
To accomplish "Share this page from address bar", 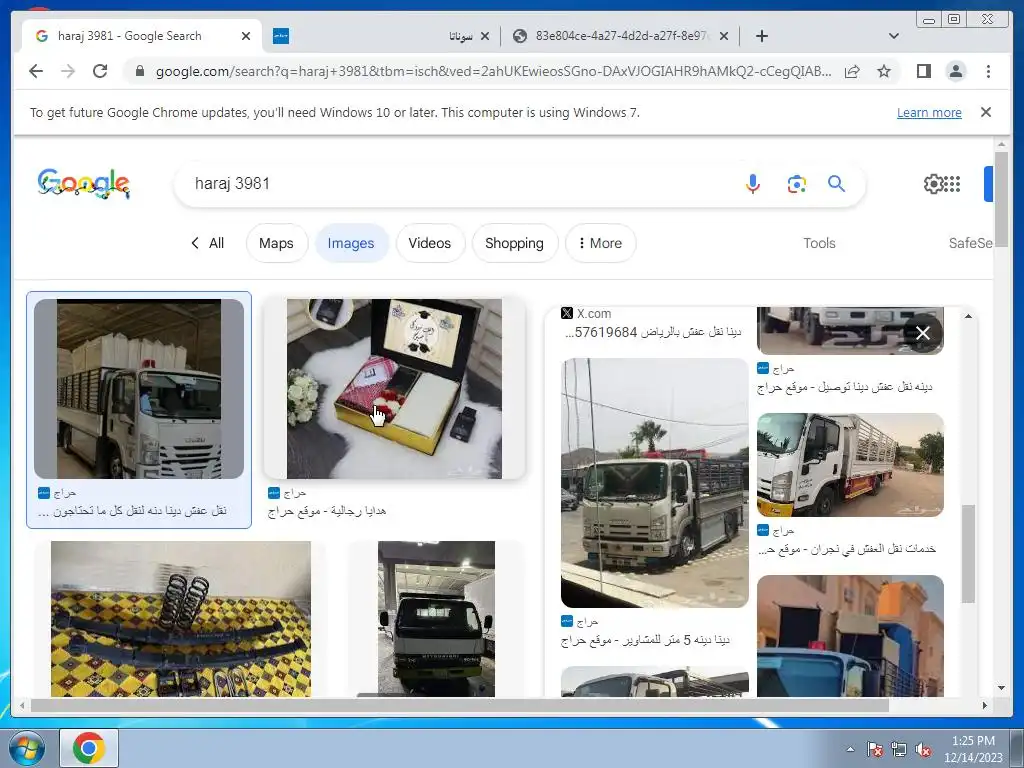I will click(x=852, y=71).
